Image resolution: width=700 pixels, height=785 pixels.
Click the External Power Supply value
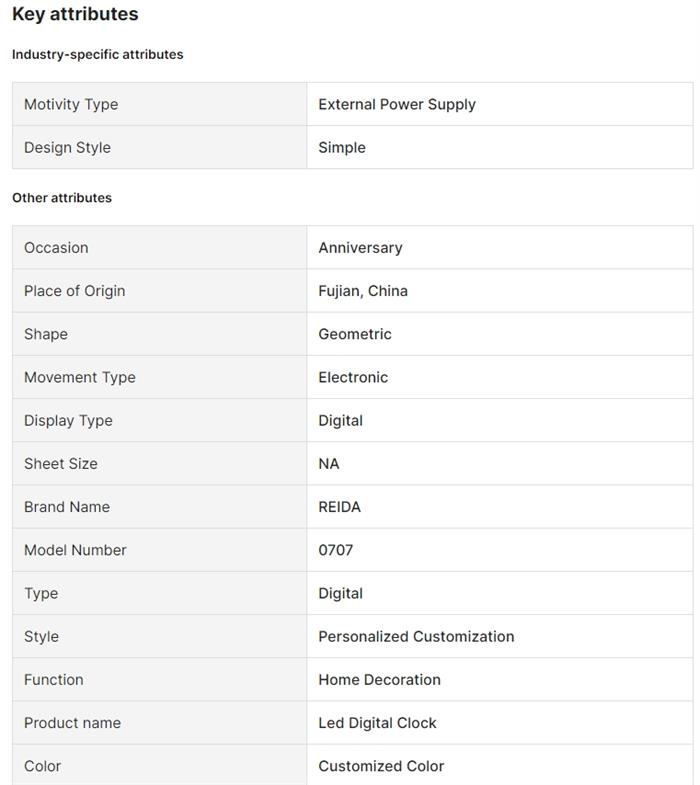[397, 104]
